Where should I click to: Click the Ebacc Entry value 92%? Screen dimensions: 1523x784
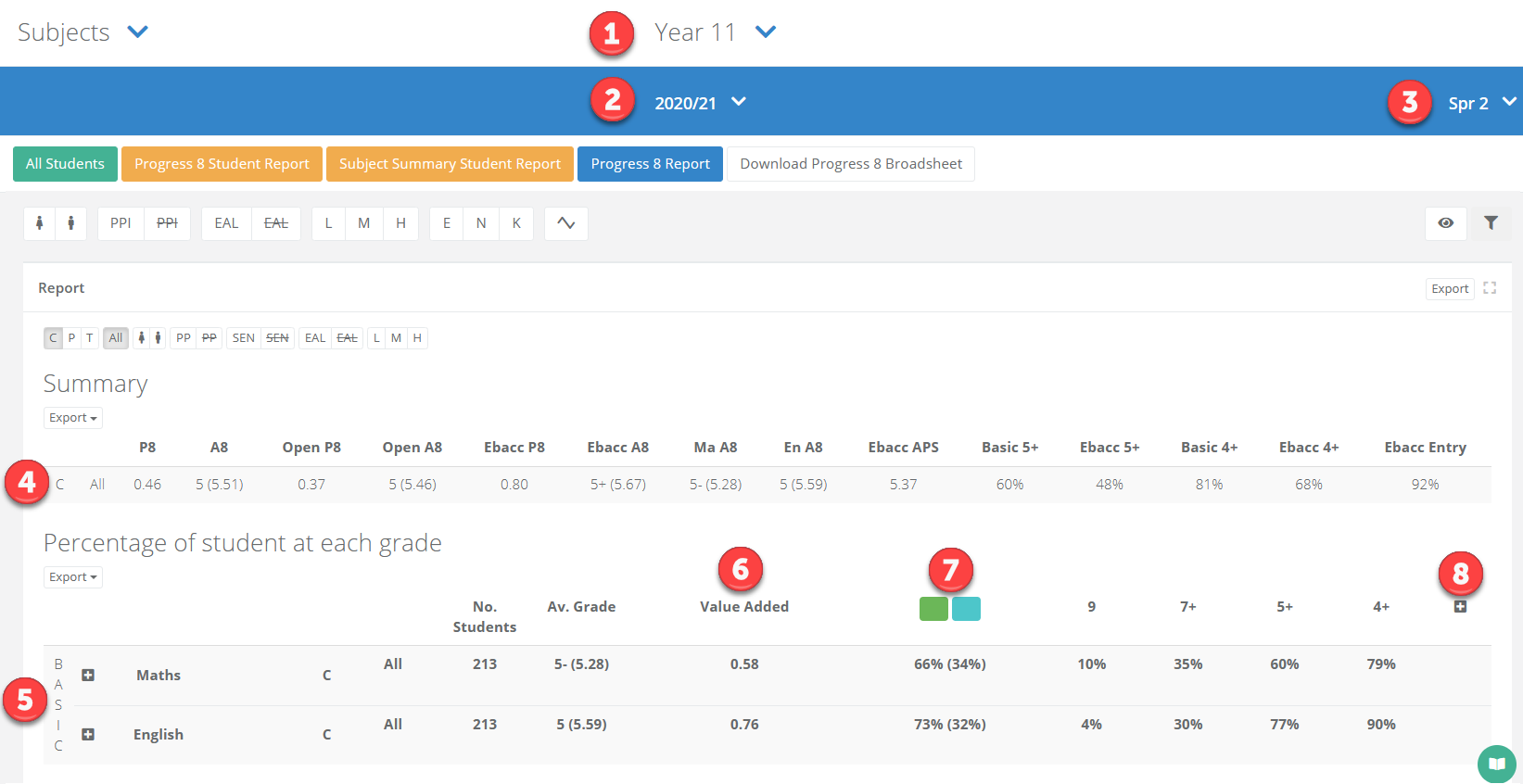(x=1425, y=485)
